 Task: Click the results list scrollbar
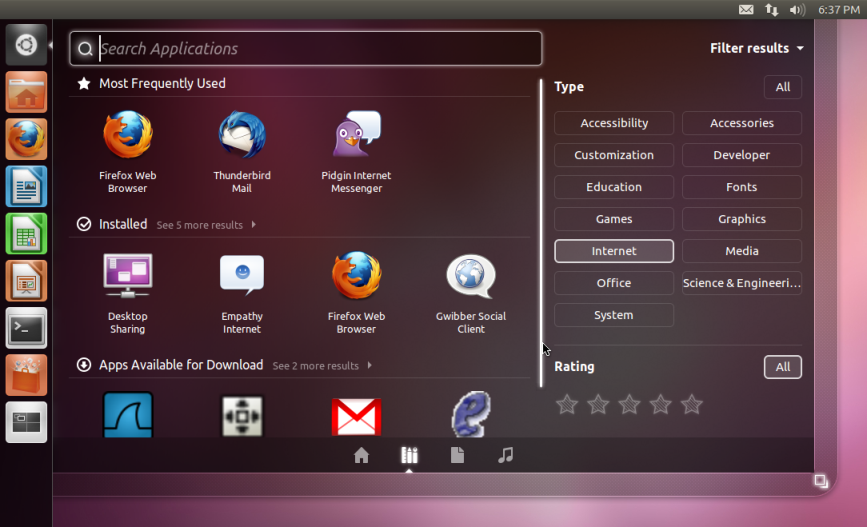[541, 232]
